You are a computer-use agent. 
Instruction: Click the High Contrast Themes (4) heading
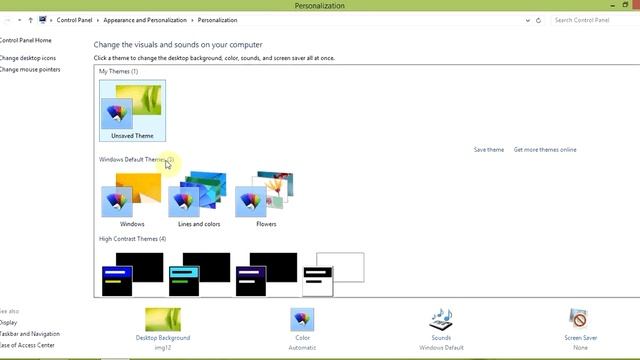click(x=133, y=239)
